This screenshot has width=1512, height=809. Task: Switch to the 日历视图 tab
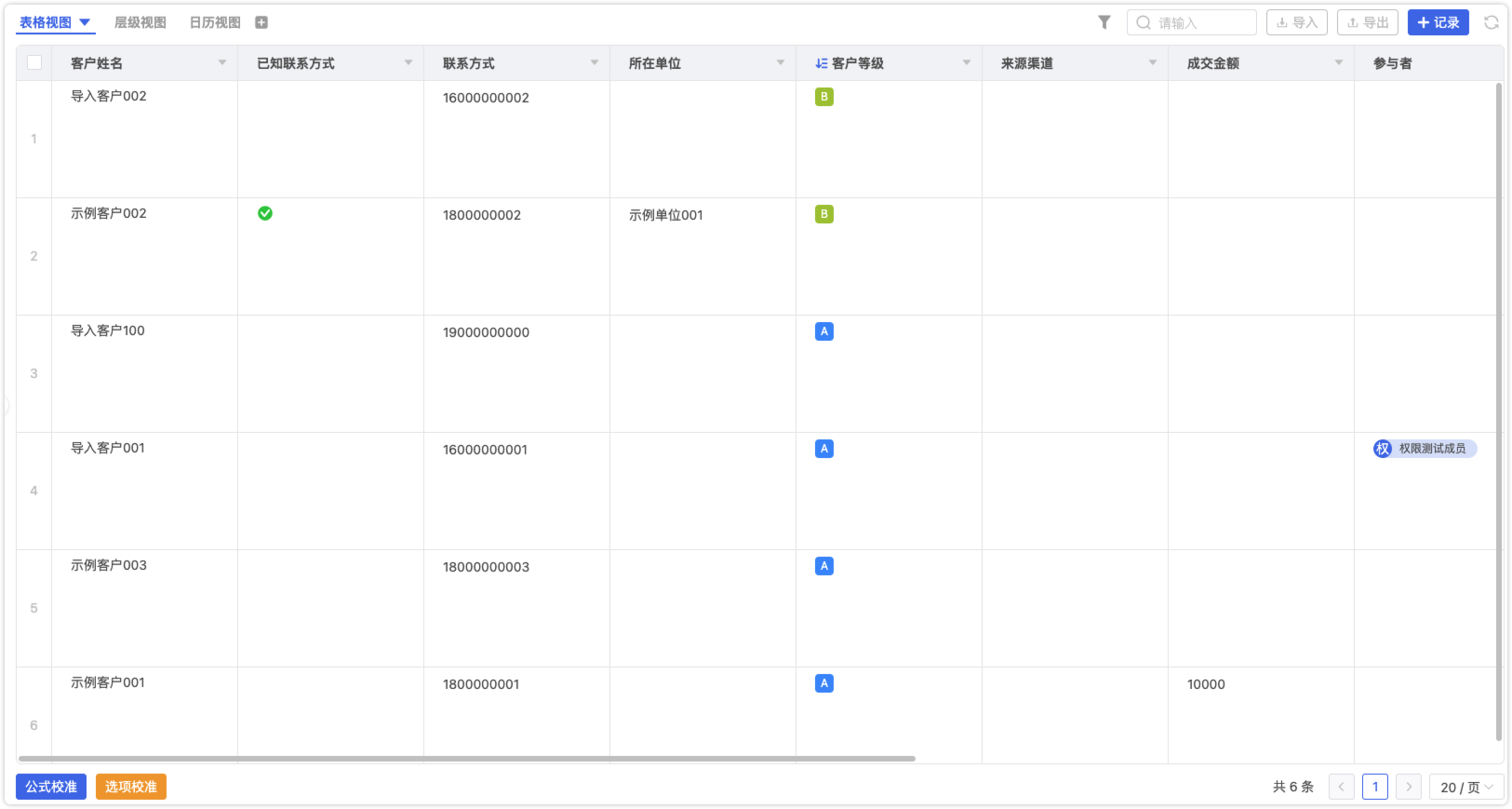[x=215, y=22]
